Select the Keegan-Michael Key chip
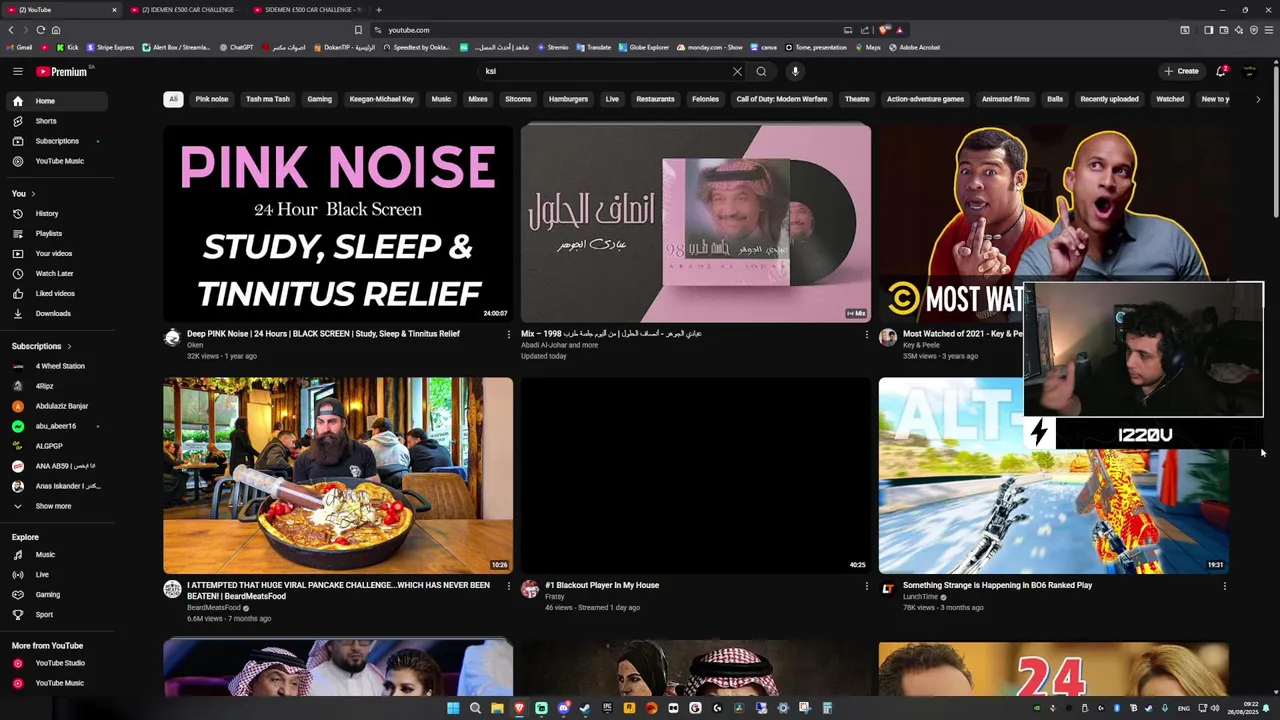Viewport: 1280px width, 720px height. [381, 99]
